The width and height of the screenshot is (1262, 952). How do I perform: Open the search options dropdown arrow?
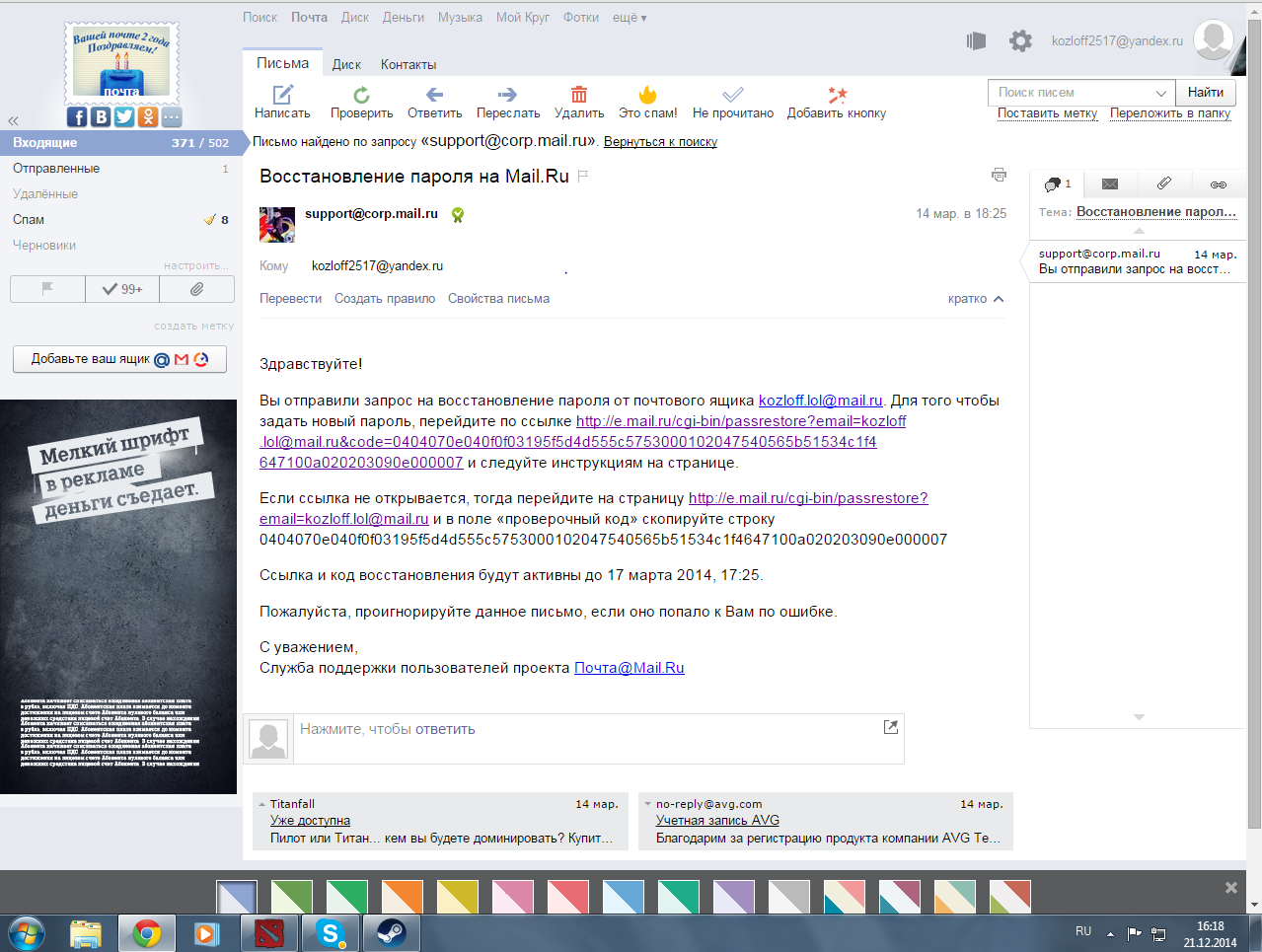click(1161, 93)
